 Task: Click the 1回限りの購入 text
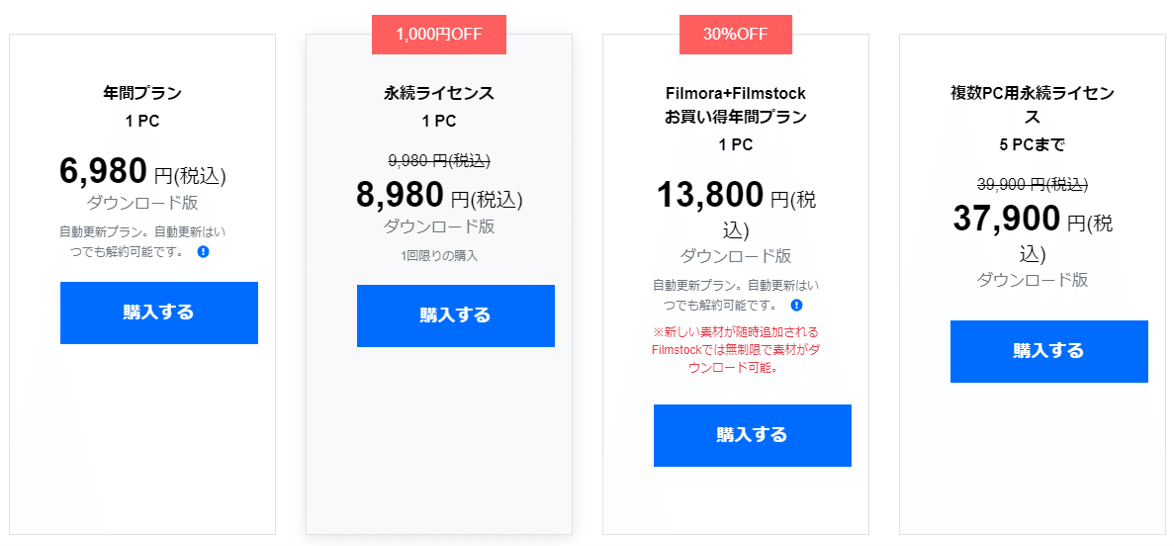click(x=439, y=256)
